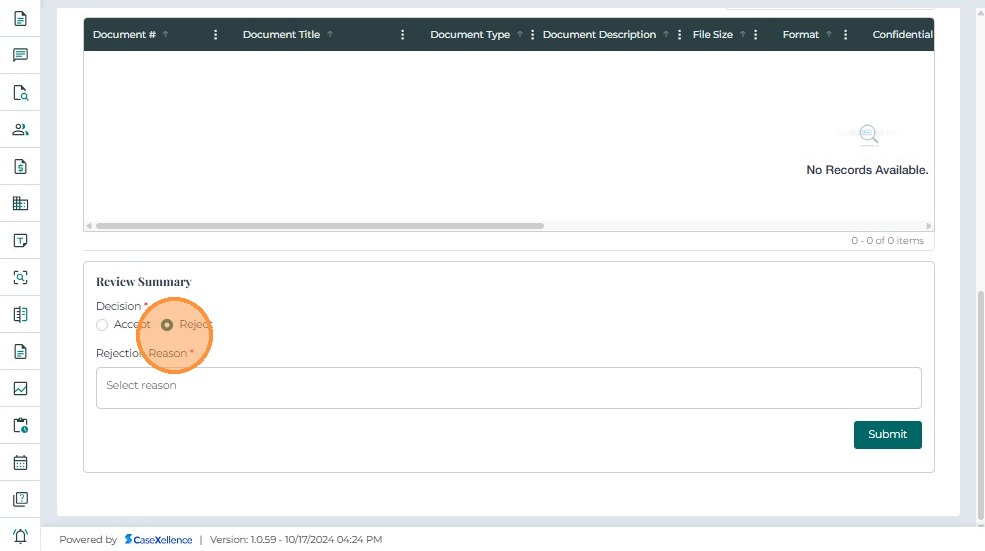985x551 pixels.
Task: Click the Submit button
Action: [887, 435]
